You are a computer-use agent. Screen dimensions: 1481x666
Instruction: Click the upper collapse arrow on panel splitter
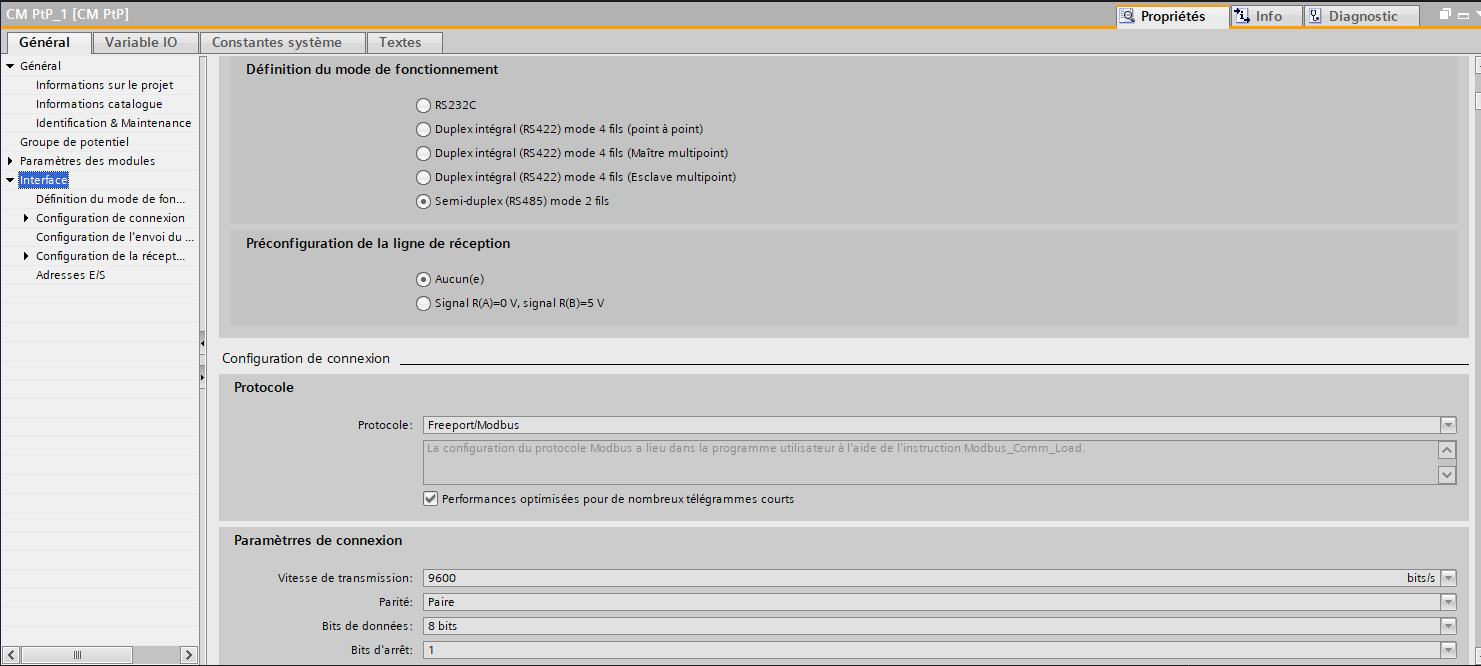click(201, 343)
